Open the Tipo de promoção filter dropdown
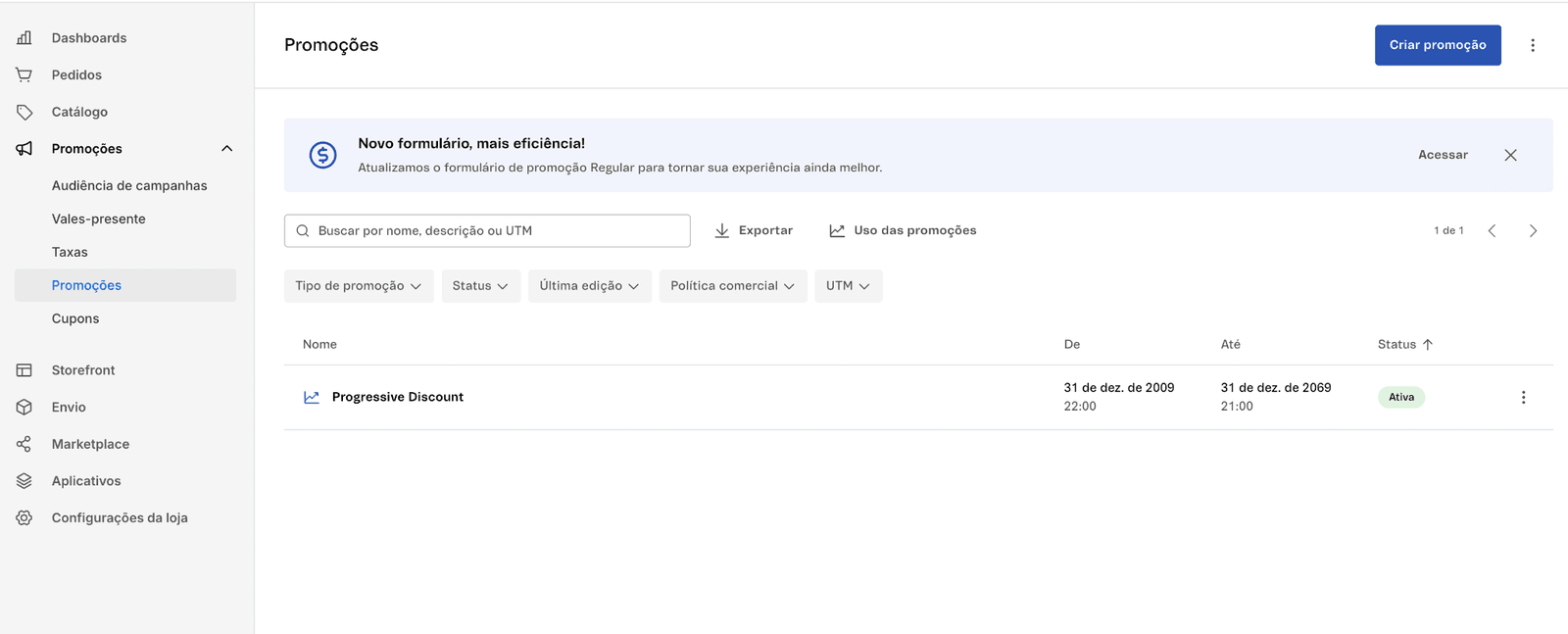This screenshot has height=634, width=1568. pos(359,286)
